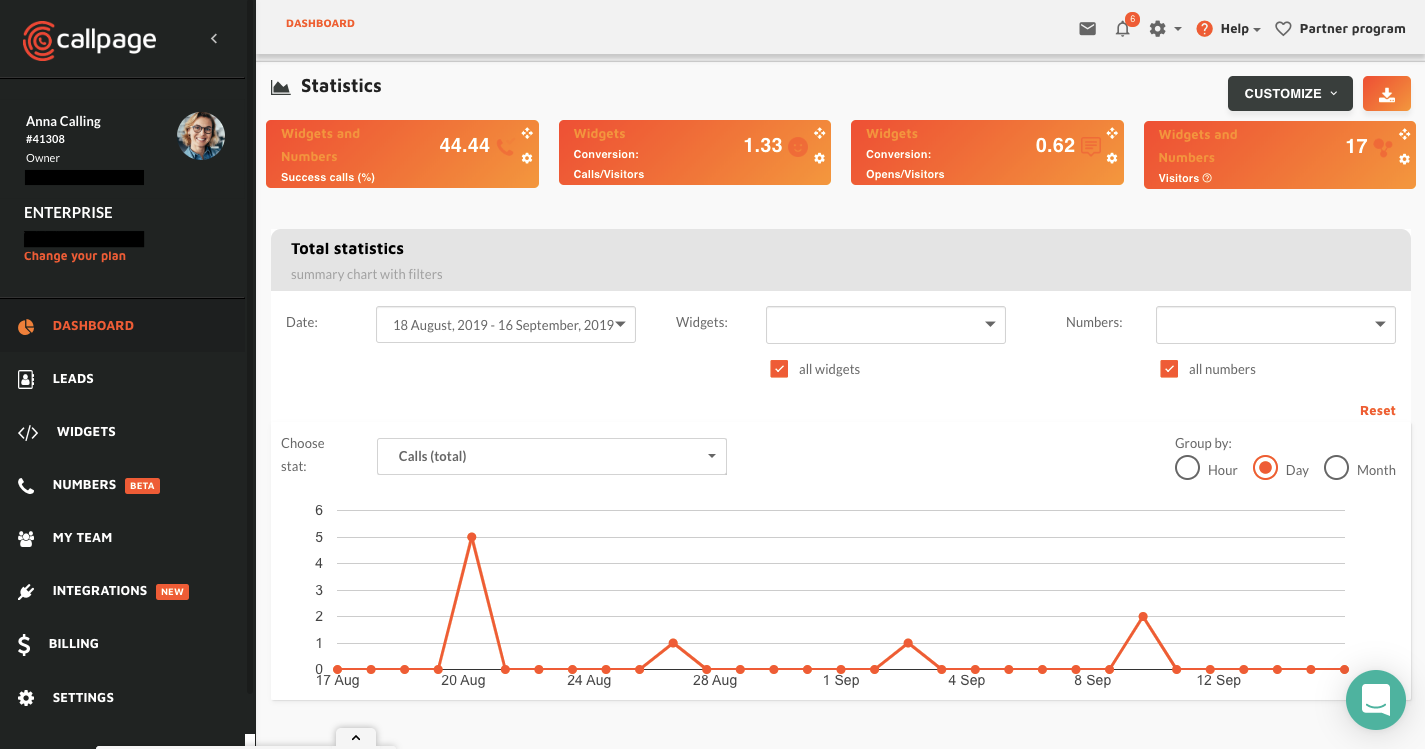Click the orange download export button
Screen dimensions: 1425x749
[x=1386, y=94]
